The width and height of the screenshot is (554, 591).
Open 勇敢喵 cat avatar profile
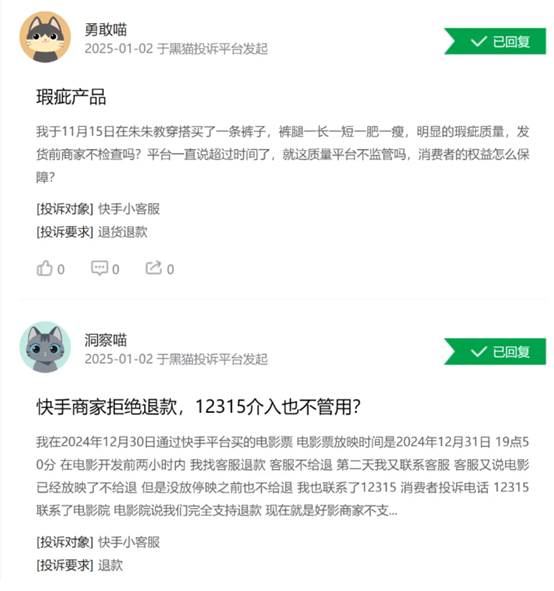pos(45,37)
